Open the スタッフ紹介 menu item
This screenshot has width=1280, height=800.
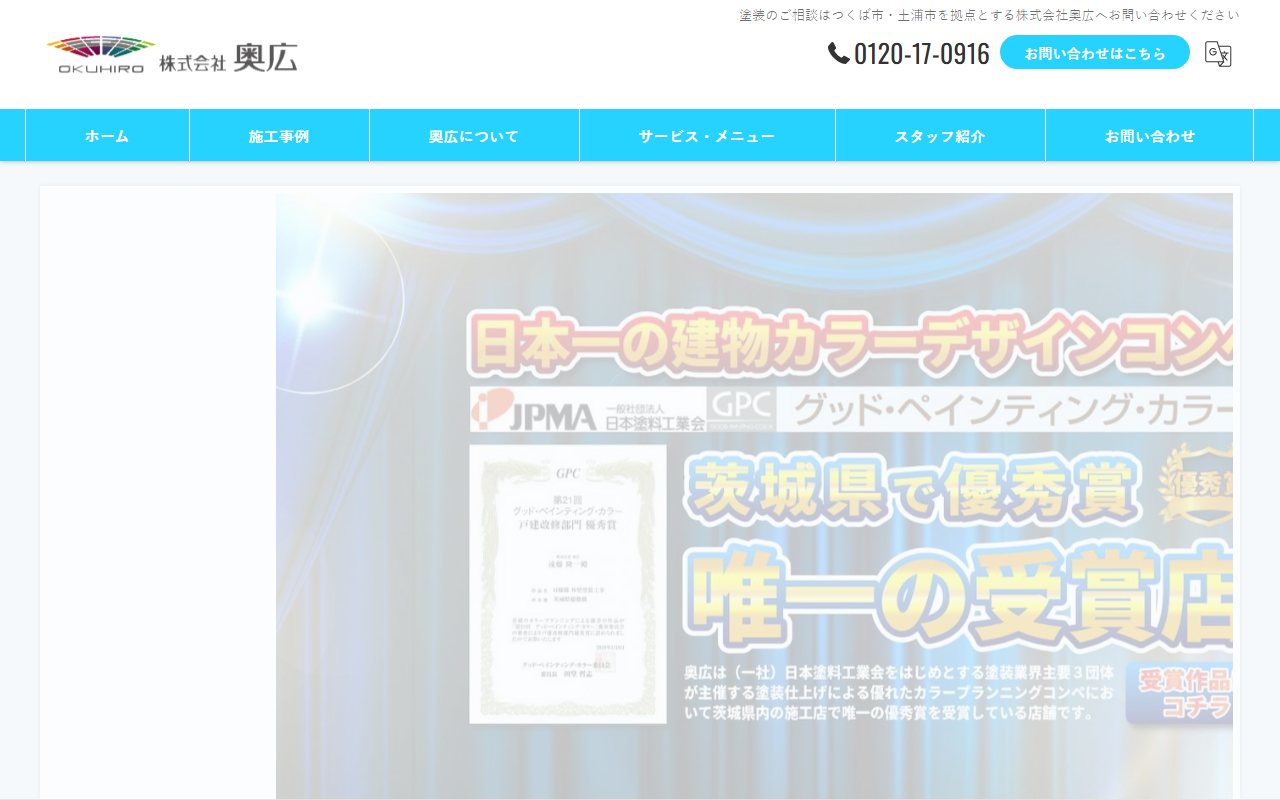[940, 136]
